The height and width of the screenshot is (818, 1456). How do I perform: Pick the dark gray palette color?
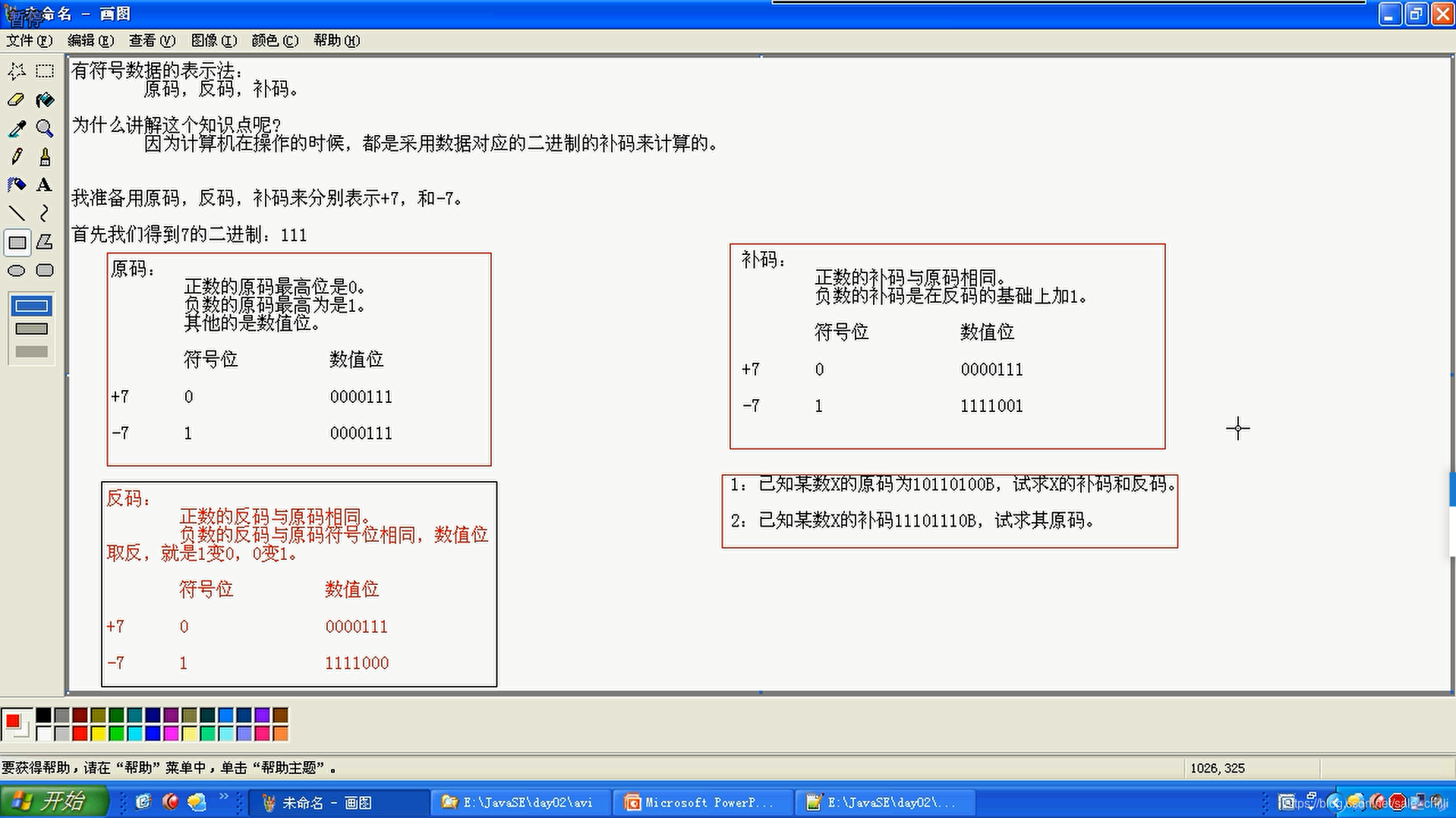(x=61, y=715)
